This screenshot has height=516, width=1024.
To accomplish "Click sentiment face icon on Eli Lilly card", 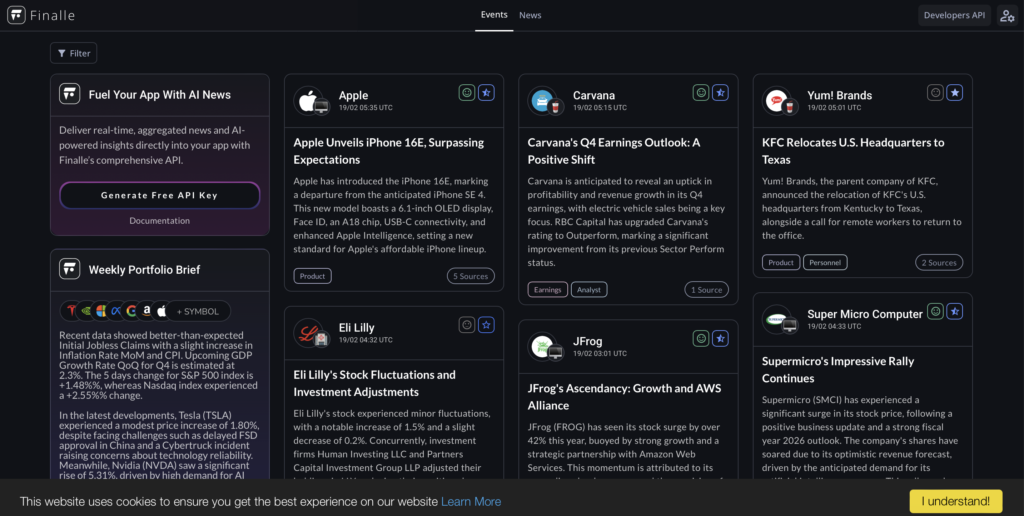I will coord(467,325).
